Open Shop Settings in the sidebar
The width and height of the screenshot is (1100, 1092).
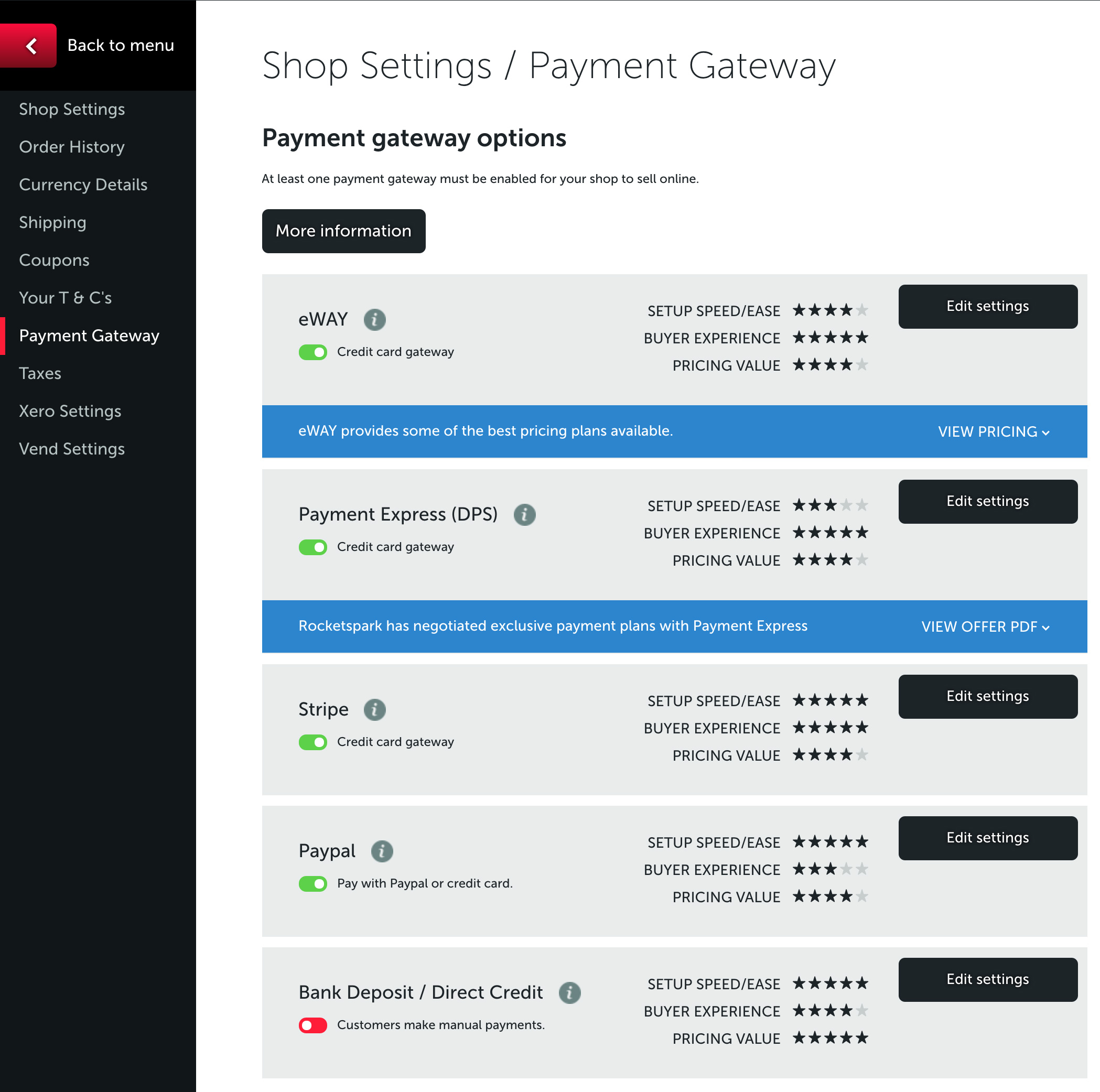(x=72, y=110)
